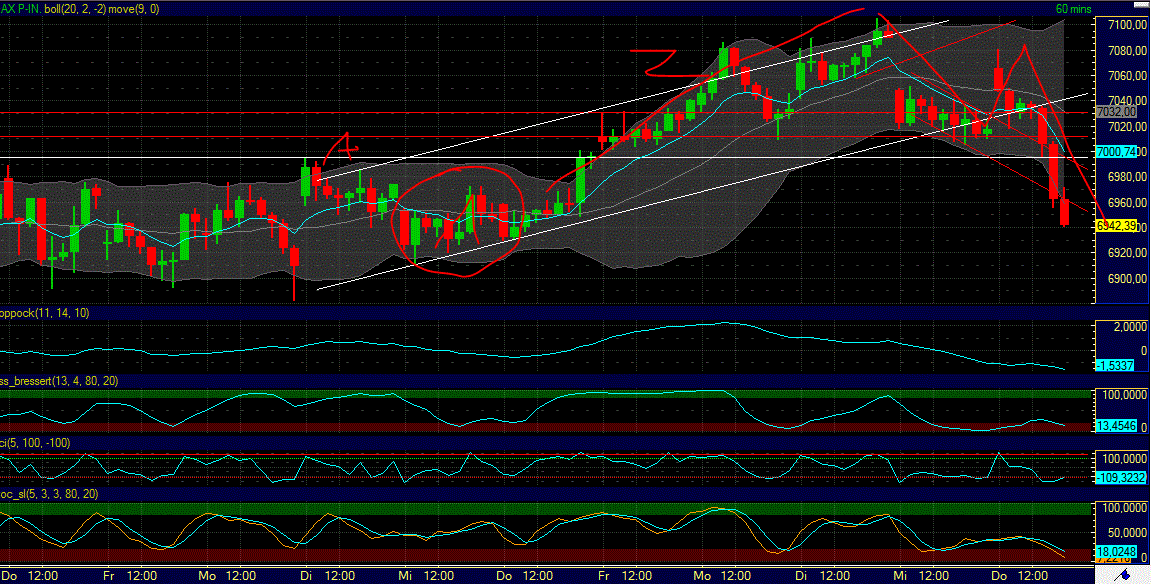This screenshot has height=584, width=1151.
Task: Open the stoc_sl value badge 18,0248
Action: click(x=1117, y=551)
